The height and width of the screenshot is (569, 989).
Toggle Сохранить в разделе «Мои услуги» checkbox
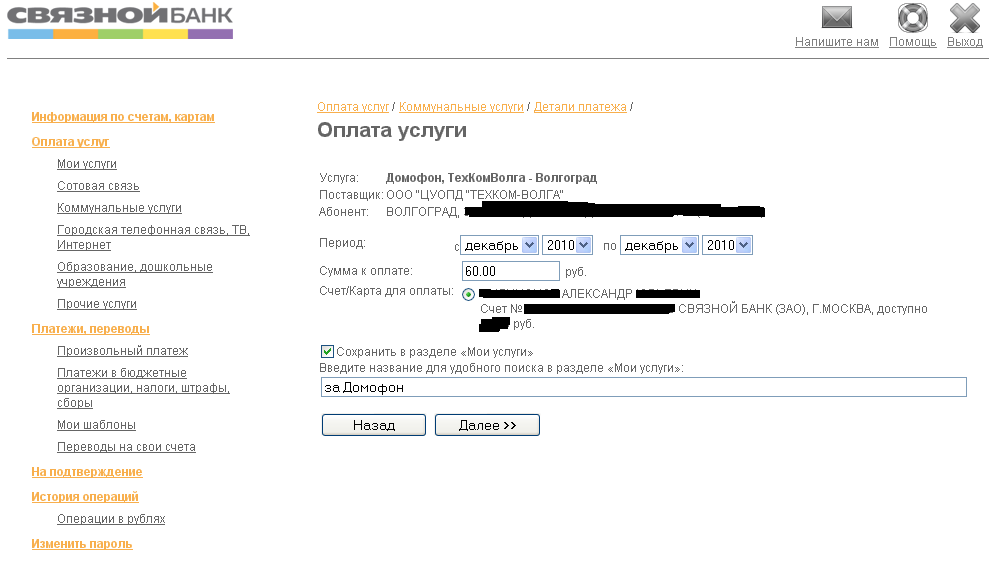[327, 351]
